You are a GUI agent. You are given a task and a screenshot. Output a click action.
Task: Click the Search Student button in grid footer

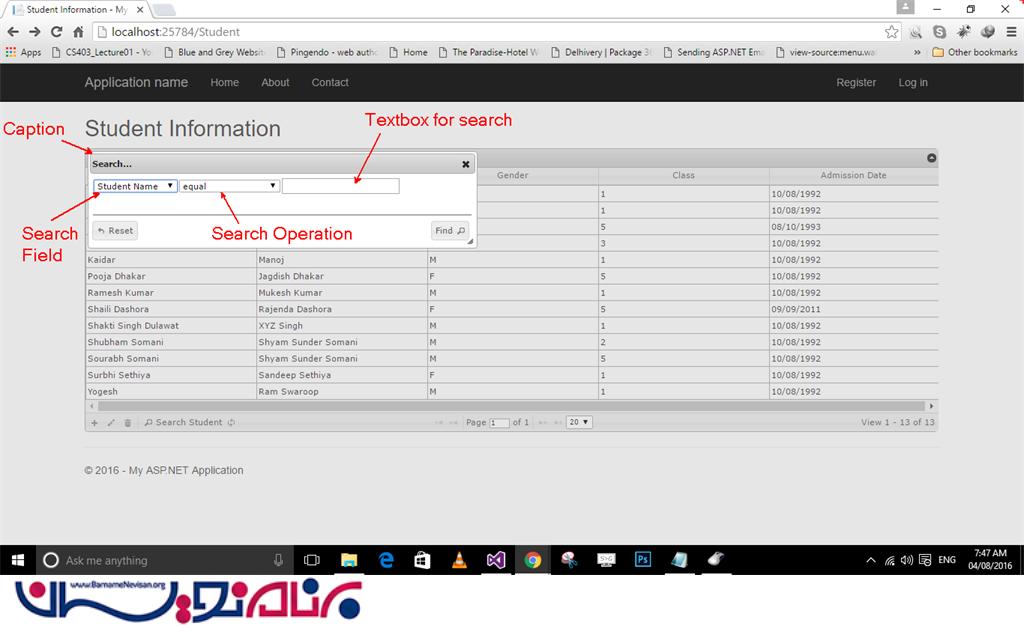click(x=183, y=423)
